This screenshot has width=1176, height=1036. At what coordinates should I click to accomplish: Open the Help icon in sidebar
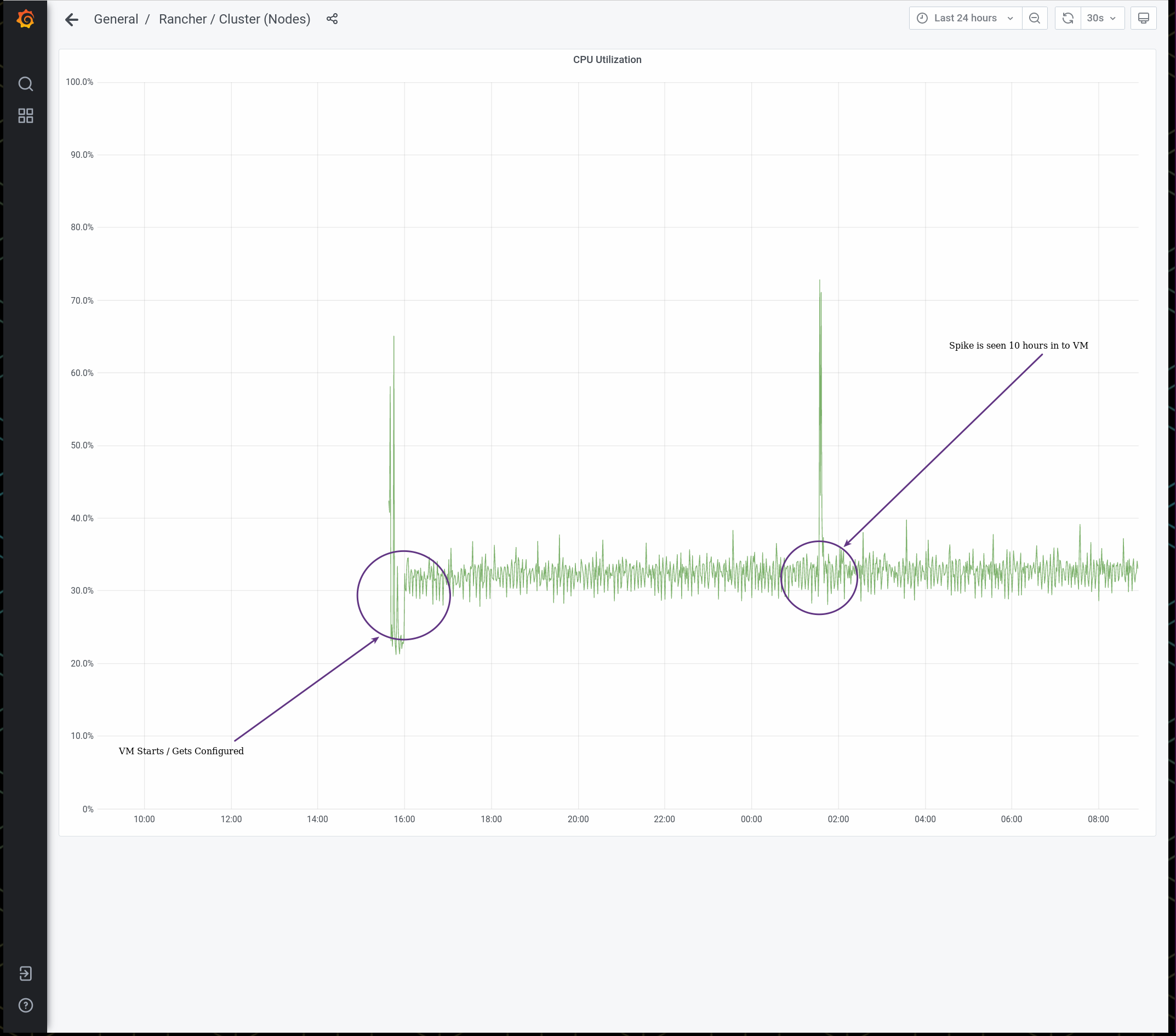point(26,1005)
